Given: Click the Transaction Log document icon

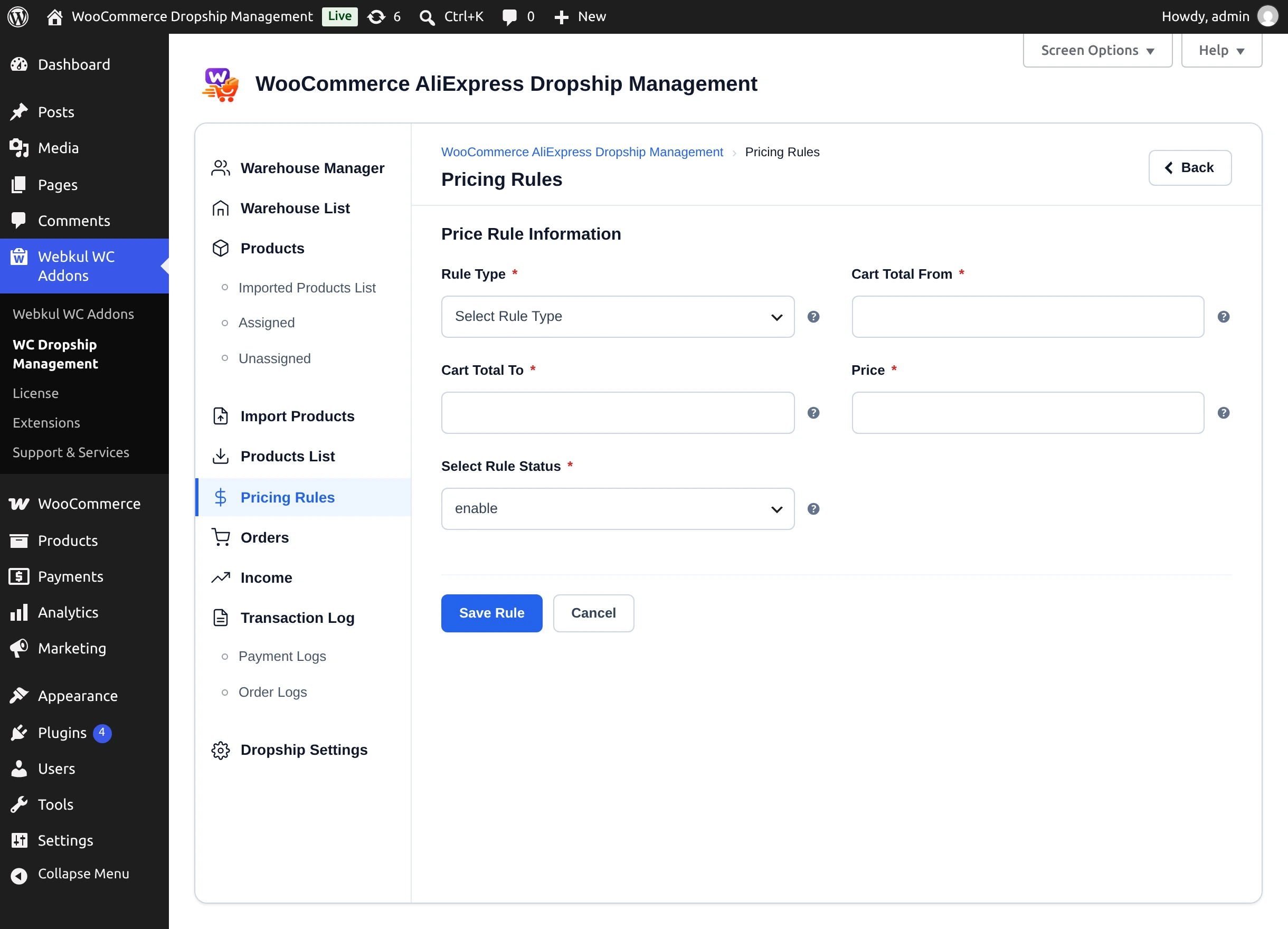Looking at the screenshot, I should click(220, 618).
